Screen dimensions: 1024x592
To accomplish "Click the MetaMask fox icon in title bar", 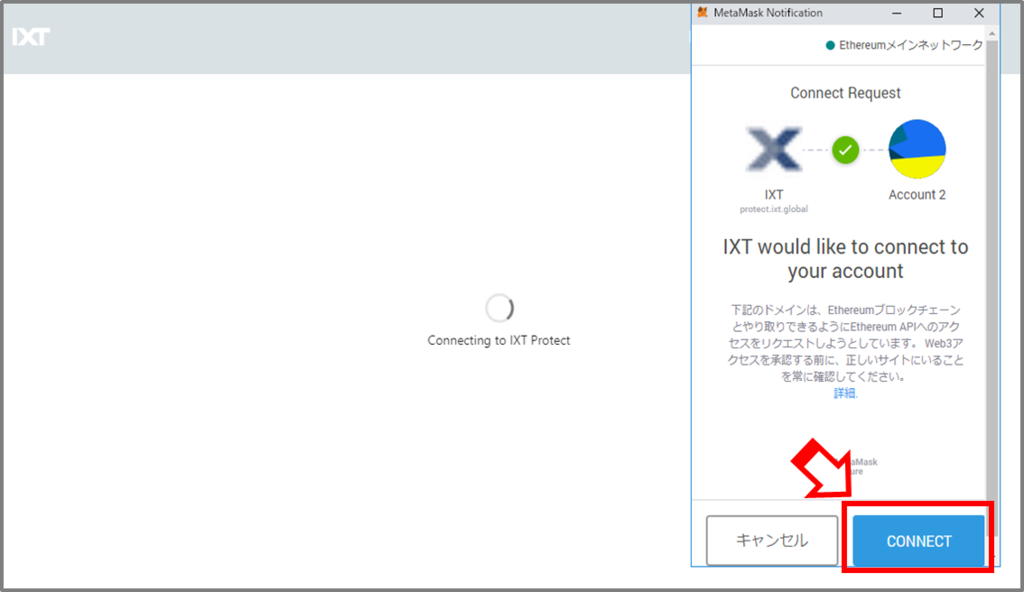I will (x=703, y=12).
